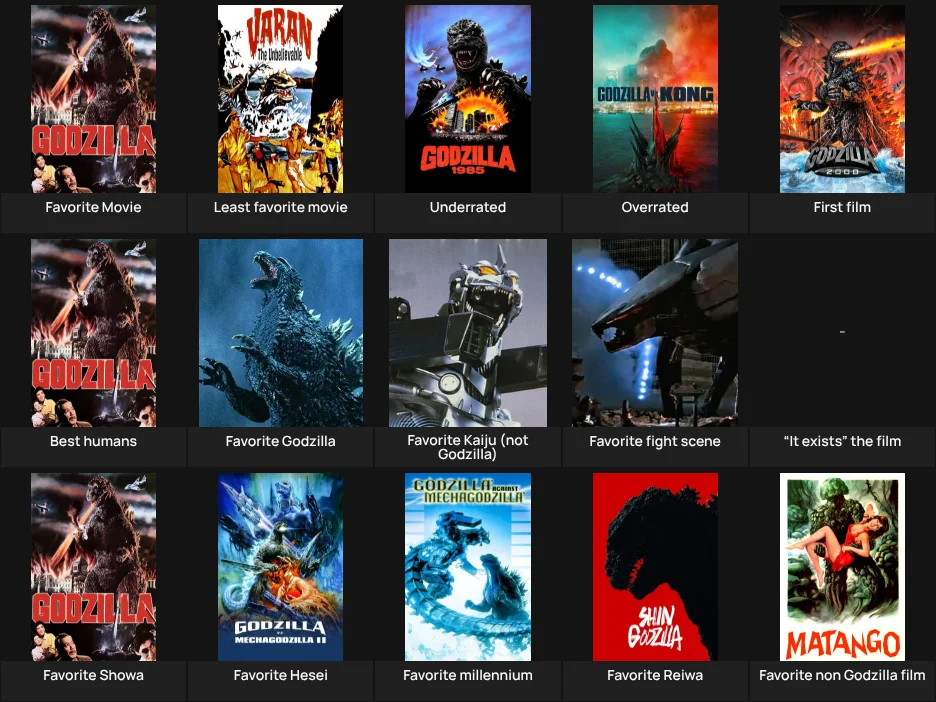This screenshot has height=702, width=936.
Task: Select the "Favorite Godzilla" caption
Action: click(x=281, y=441)
